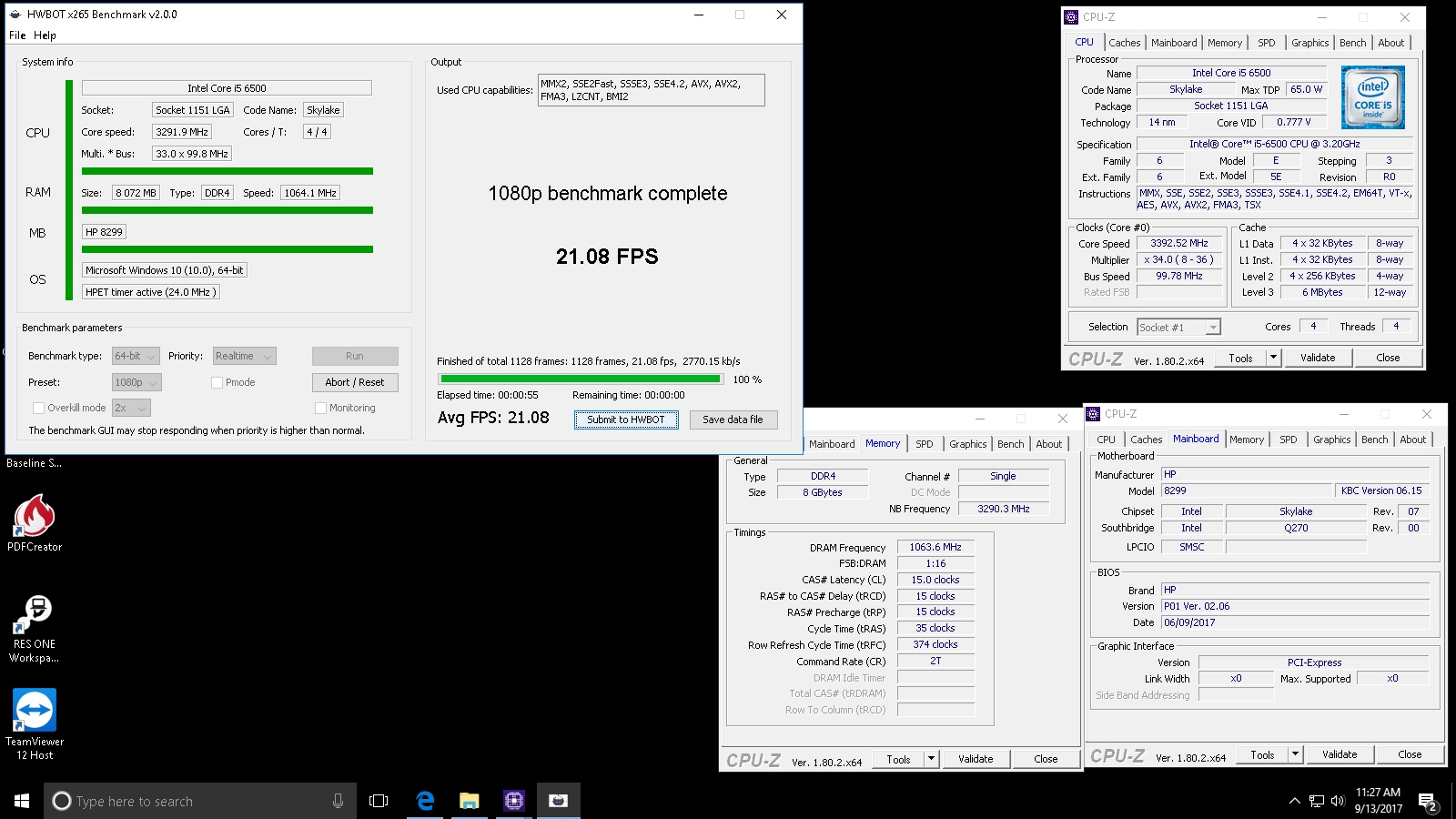Open Task View in the taskbar
This screenshot has width=1456, height=819.
379,801
